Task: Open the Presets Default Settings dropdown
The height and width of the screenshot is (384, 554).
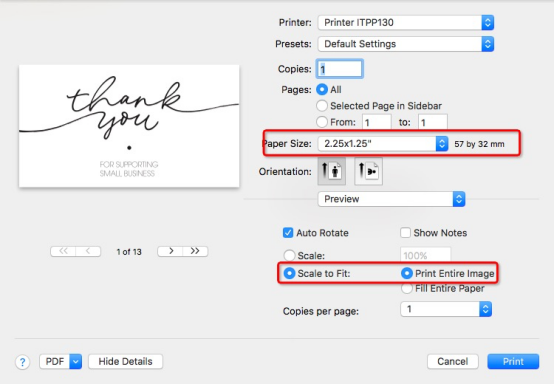Action: [406, 44]
